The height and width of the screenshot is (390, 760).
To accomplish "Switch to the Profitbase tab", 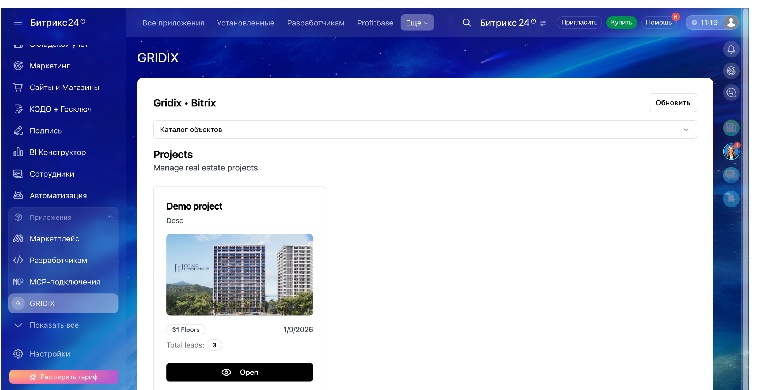I will [x=375, y=23].
